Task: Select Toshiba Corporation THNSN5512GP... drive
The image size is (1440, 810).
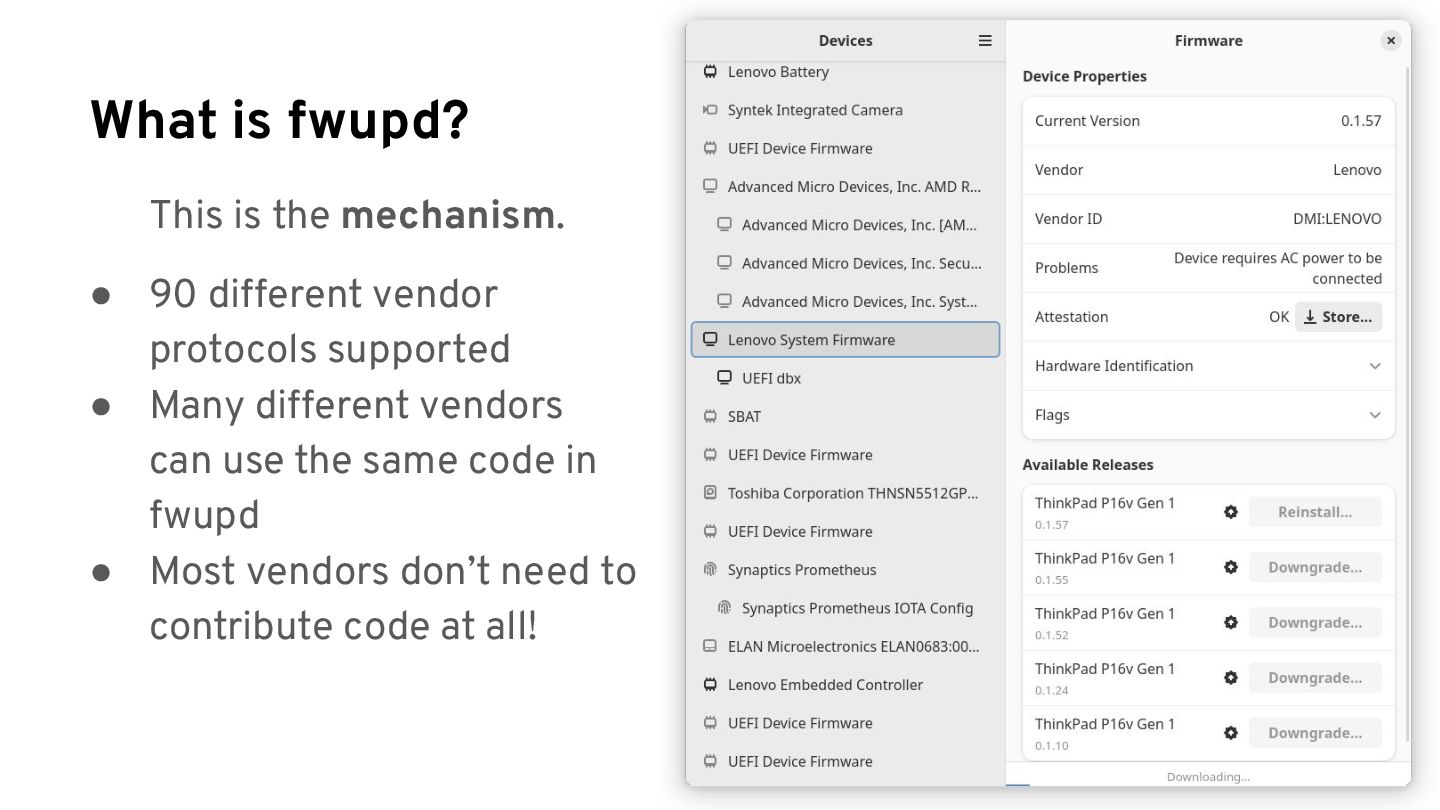Action: 845,493
